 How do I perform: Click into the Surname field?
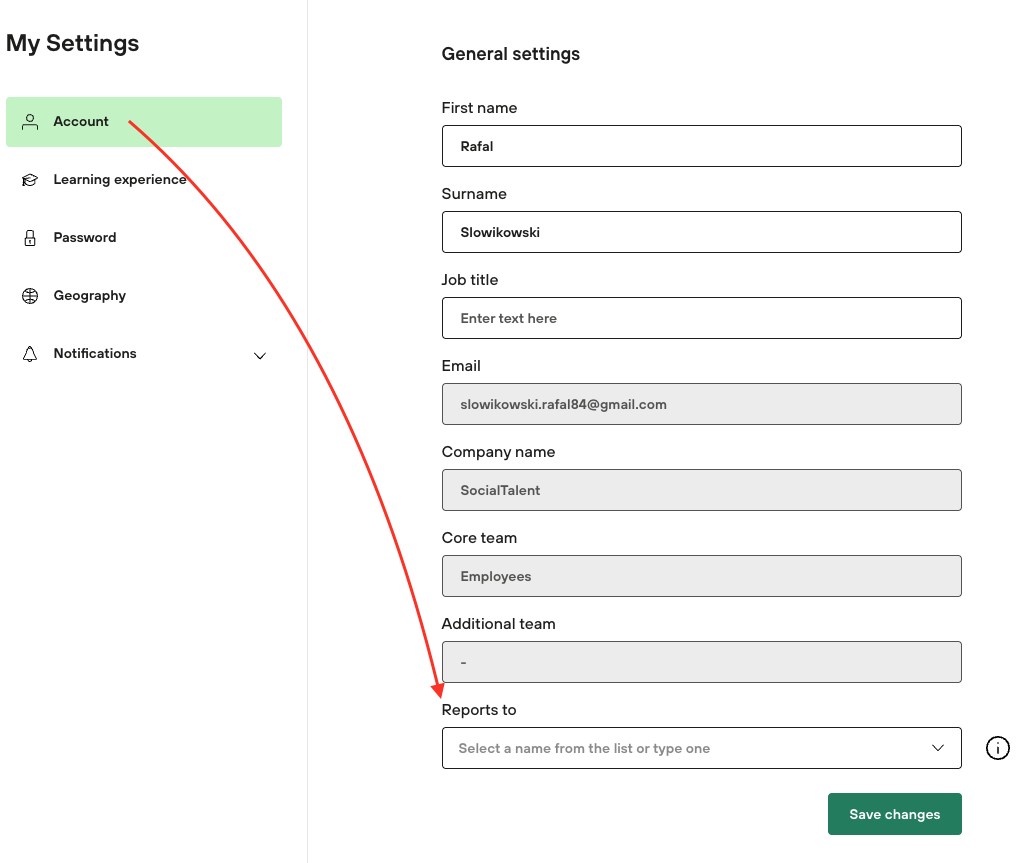click(700, 232)
